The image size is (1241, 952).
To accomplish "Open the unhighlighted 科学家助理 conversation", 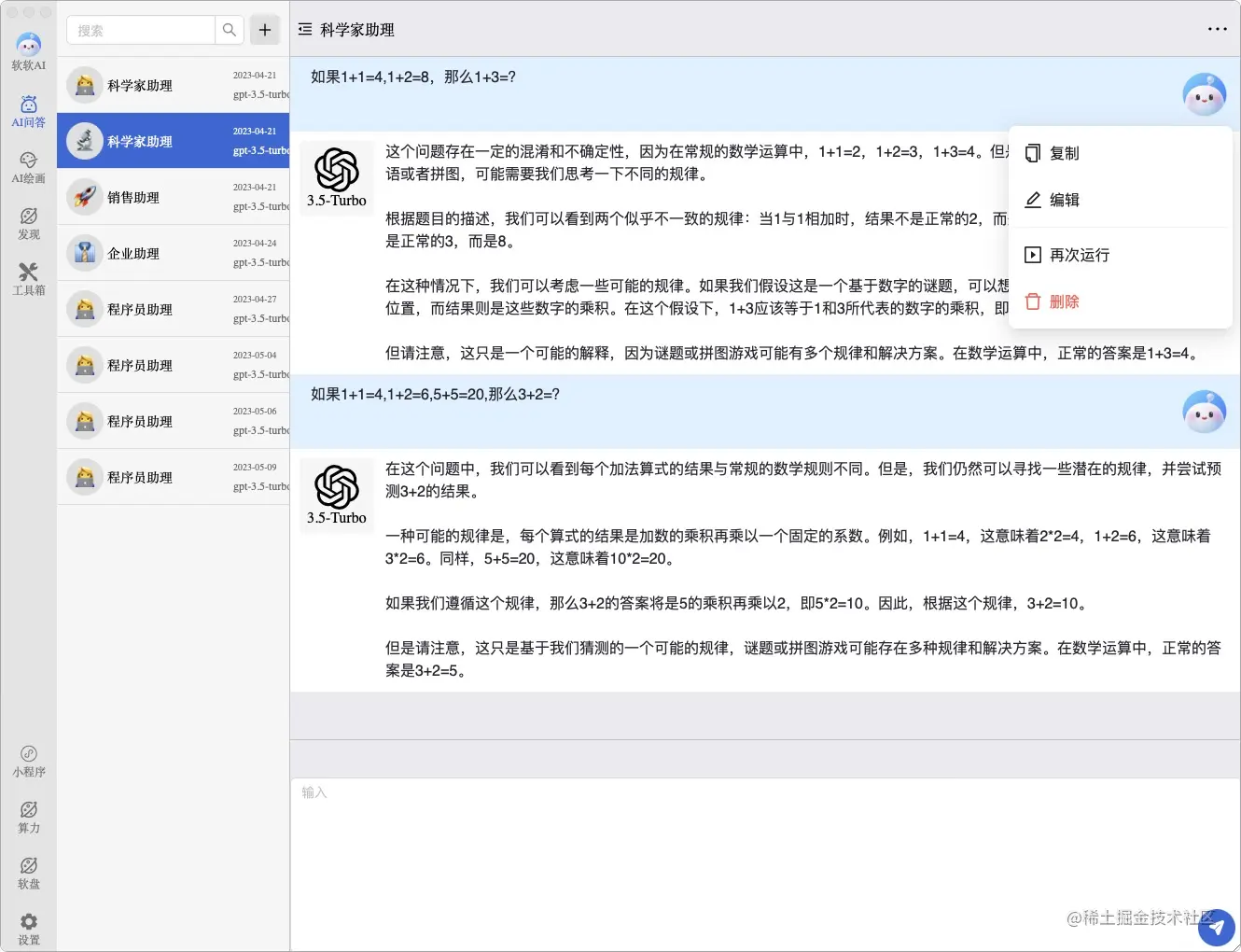I will click(174, 85).
